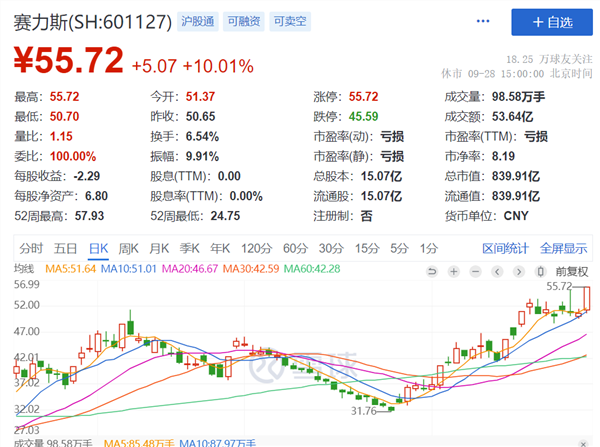The width and height of the screenshot is (600, 447).
Task: Switch to 月K monthly chart
Action: [x=159, y=248]
